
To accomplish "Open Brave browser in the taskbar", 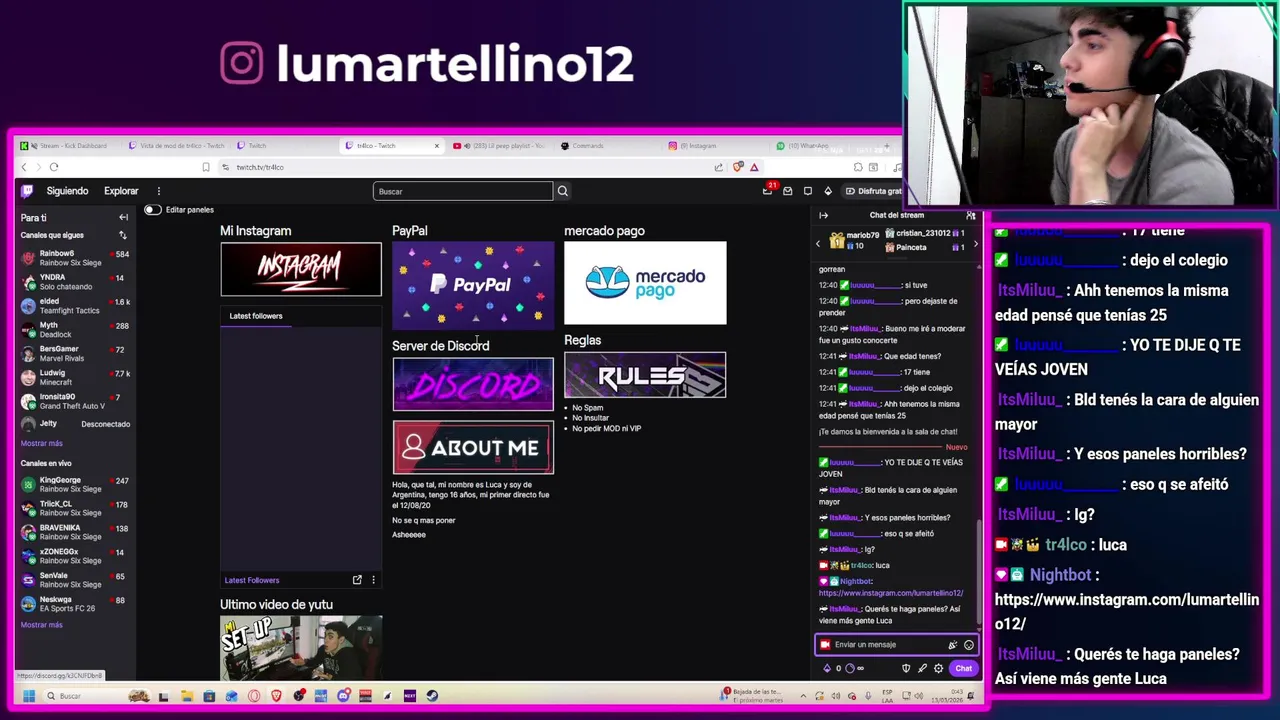I will point(277,696).
